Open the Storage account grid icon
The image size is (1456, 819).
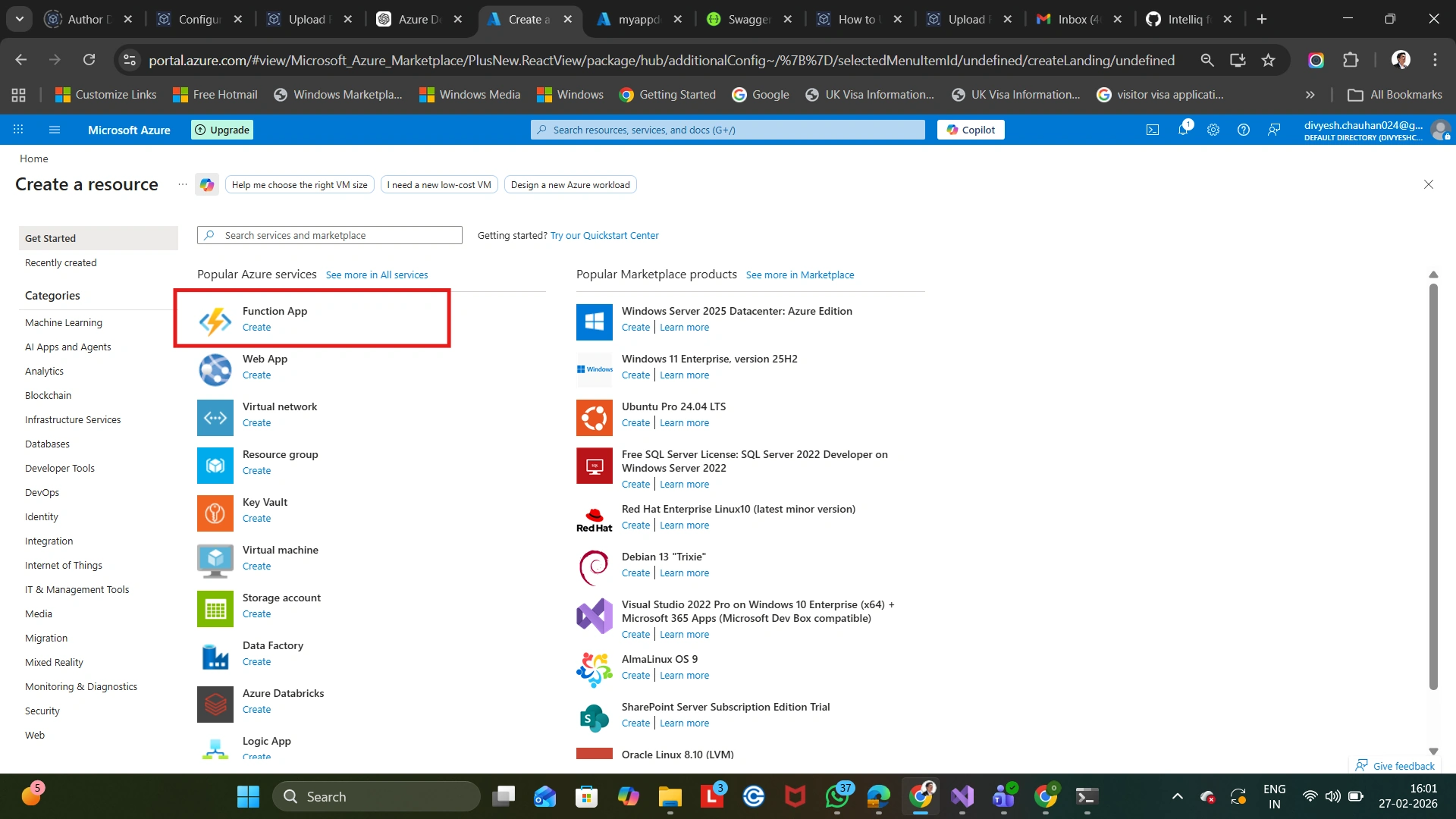[215, 608]
